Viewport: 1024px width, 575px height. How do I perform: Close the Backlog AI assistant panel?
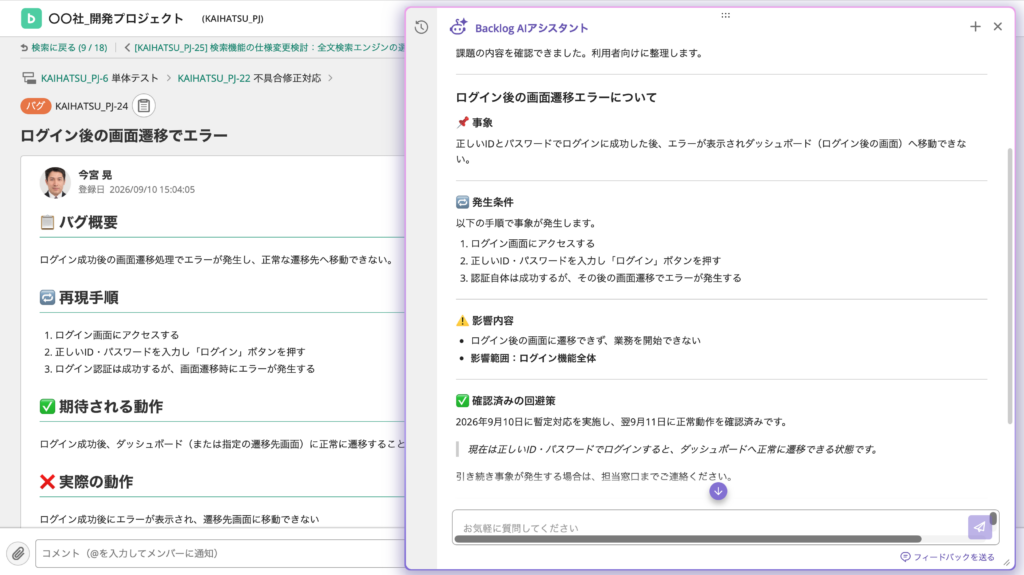(998, 27)
